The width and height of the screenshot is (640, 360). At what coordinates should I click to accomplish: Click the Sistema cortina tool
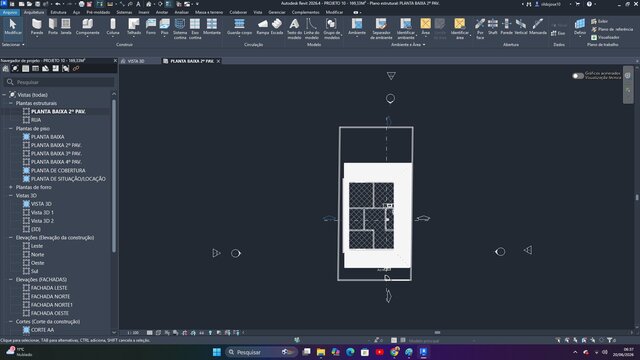point(180,29)
